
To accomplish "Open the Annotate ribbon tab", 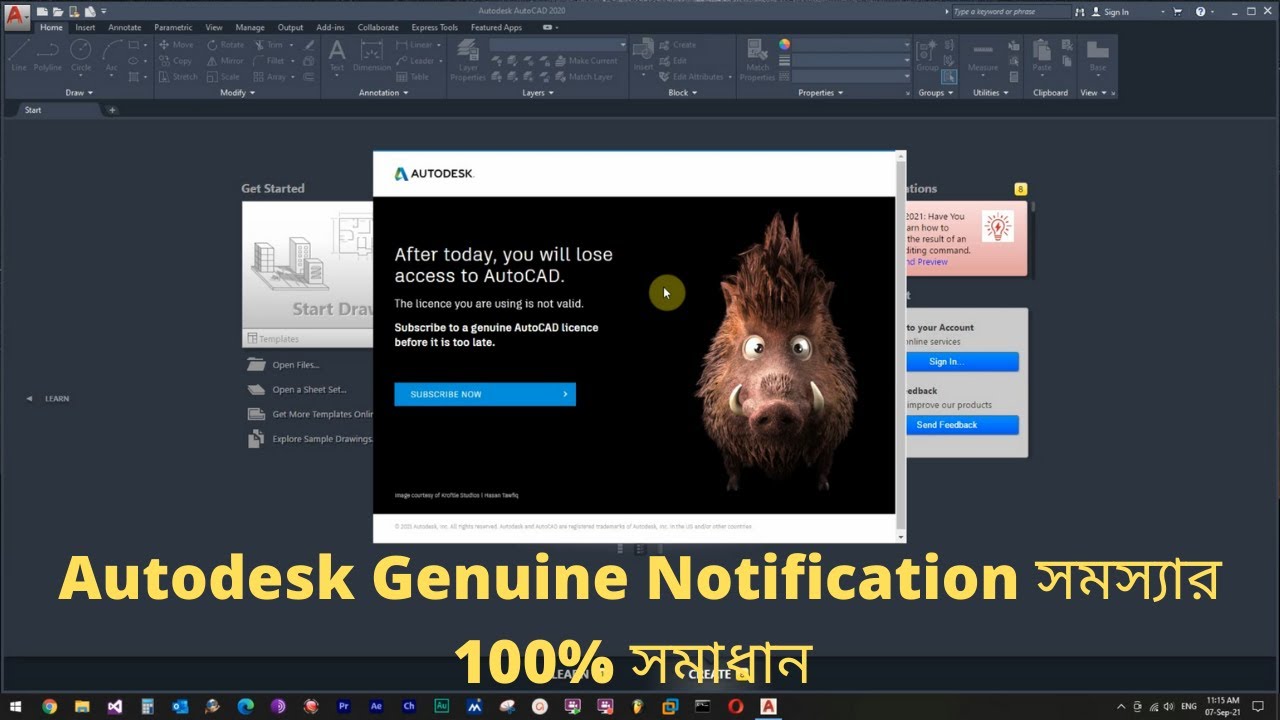I will (125, 28).
